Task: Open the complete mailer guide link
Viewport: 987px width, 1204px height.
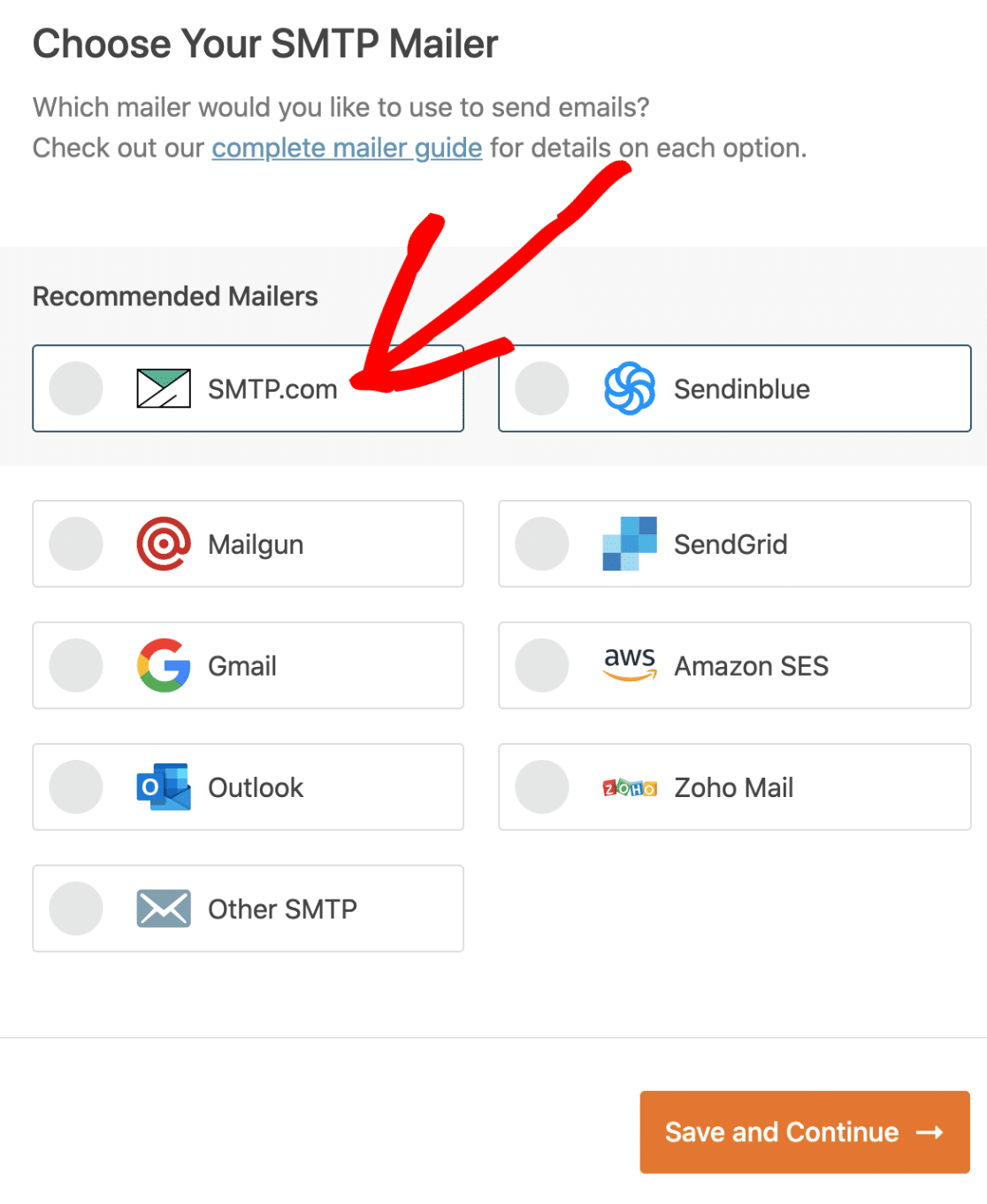Action: click(x=347, y=148)
